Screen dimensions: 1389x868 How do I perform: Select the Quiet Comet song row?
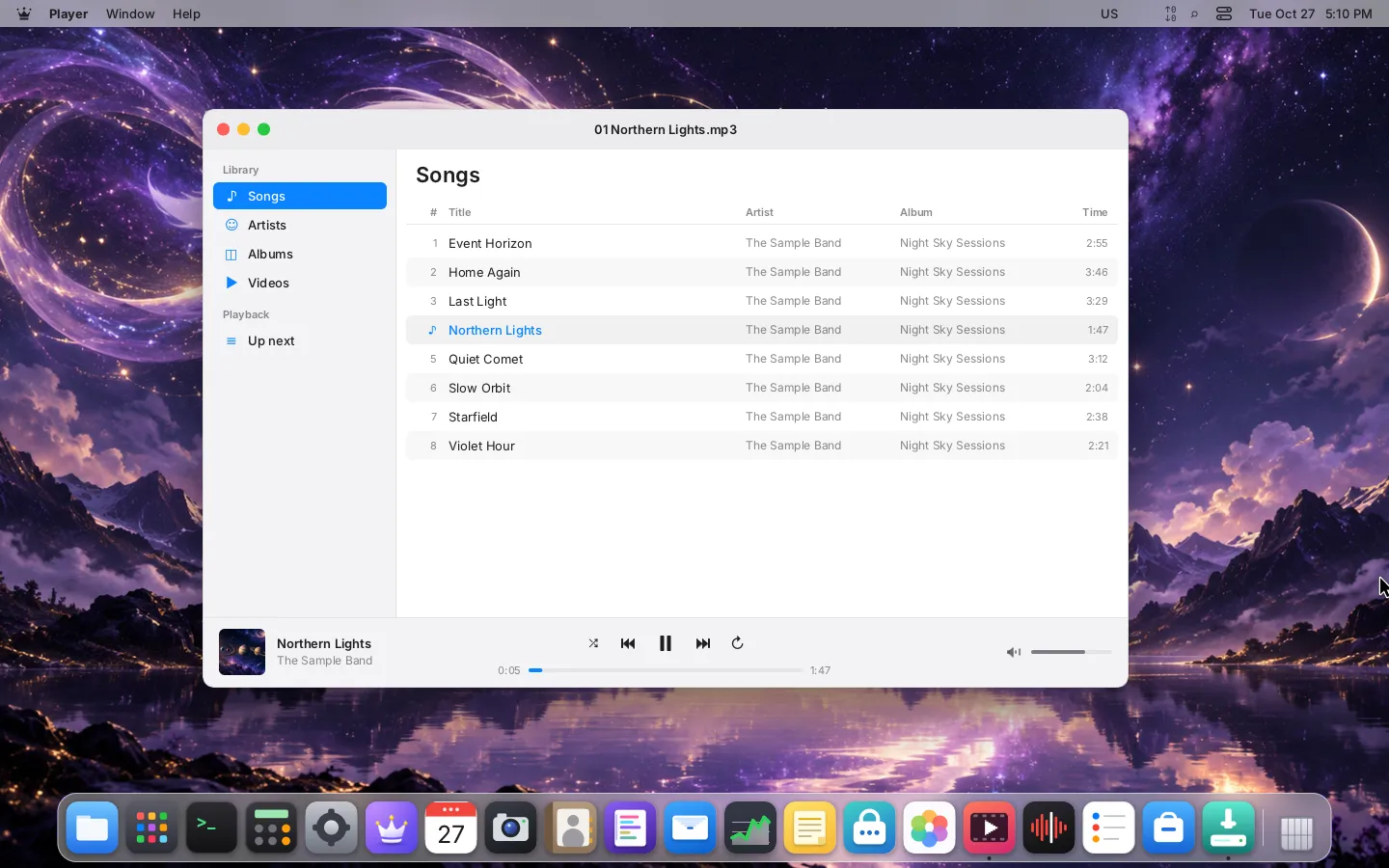(762, 359)
